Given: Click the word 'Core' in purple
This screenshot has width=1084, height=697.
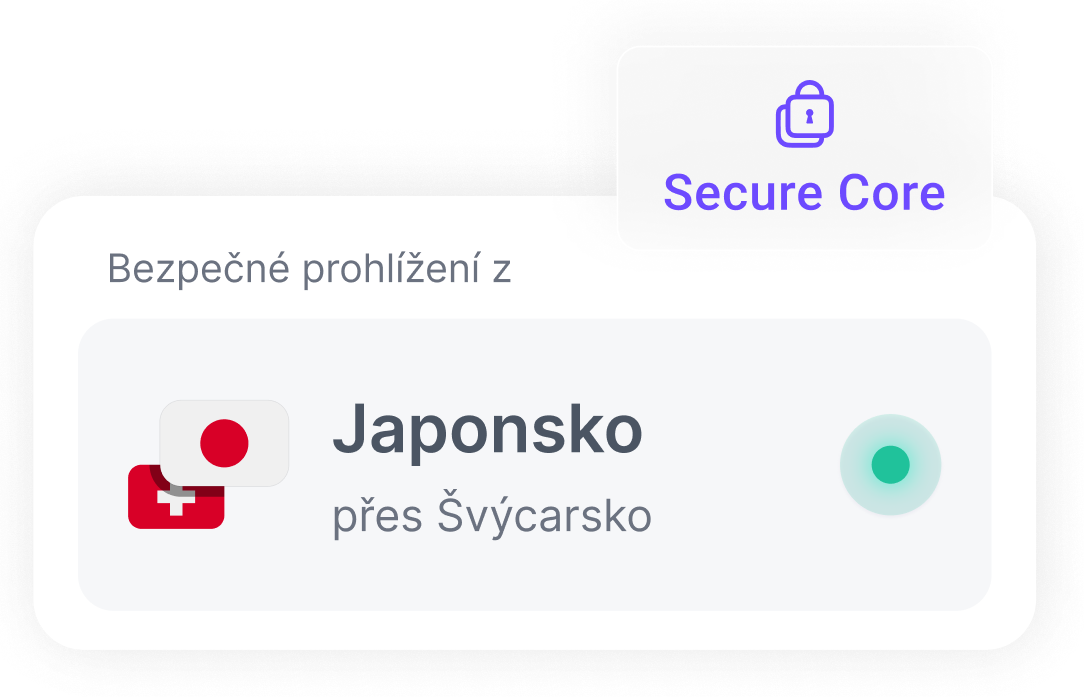Looking at the screenshot, I should (892, 192).
